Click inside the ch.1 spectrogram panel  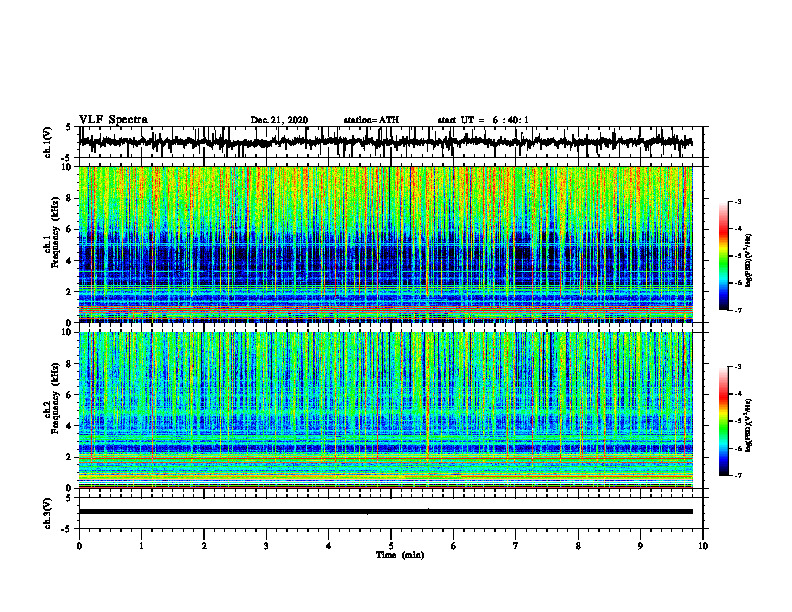[385, 244]
